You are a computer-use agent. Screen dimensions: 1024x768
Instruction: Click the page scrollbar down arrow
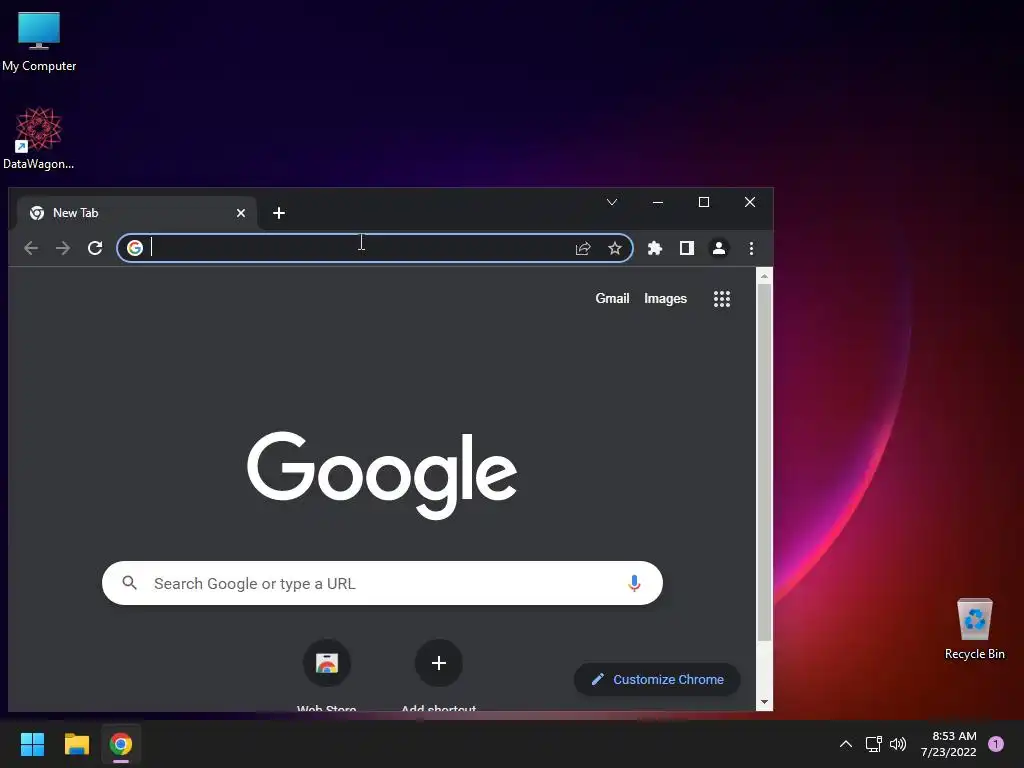tap(764, 703)
